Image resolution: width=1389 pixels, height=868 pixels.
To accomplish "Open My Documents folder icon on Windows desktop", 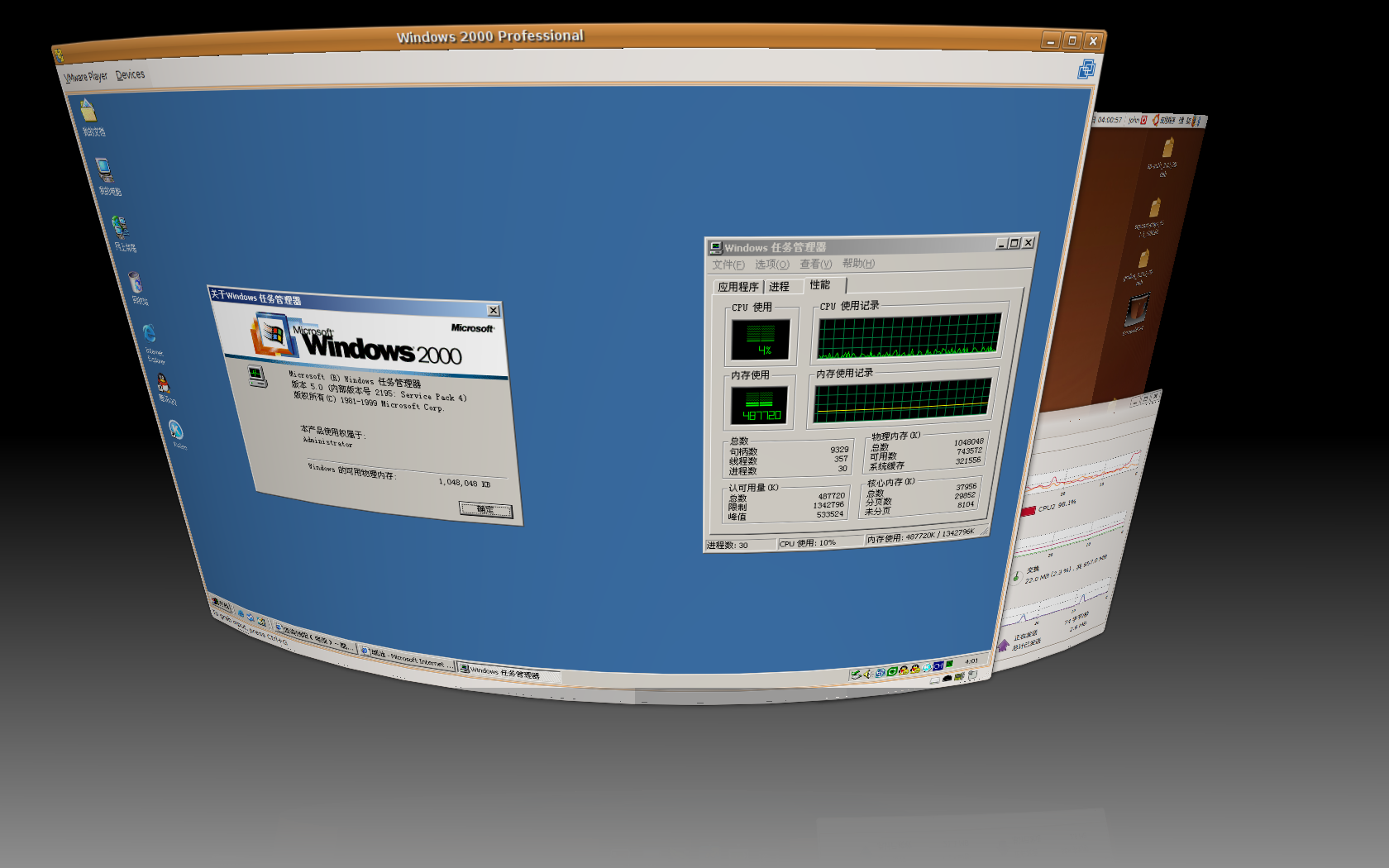I will point(88,110).
